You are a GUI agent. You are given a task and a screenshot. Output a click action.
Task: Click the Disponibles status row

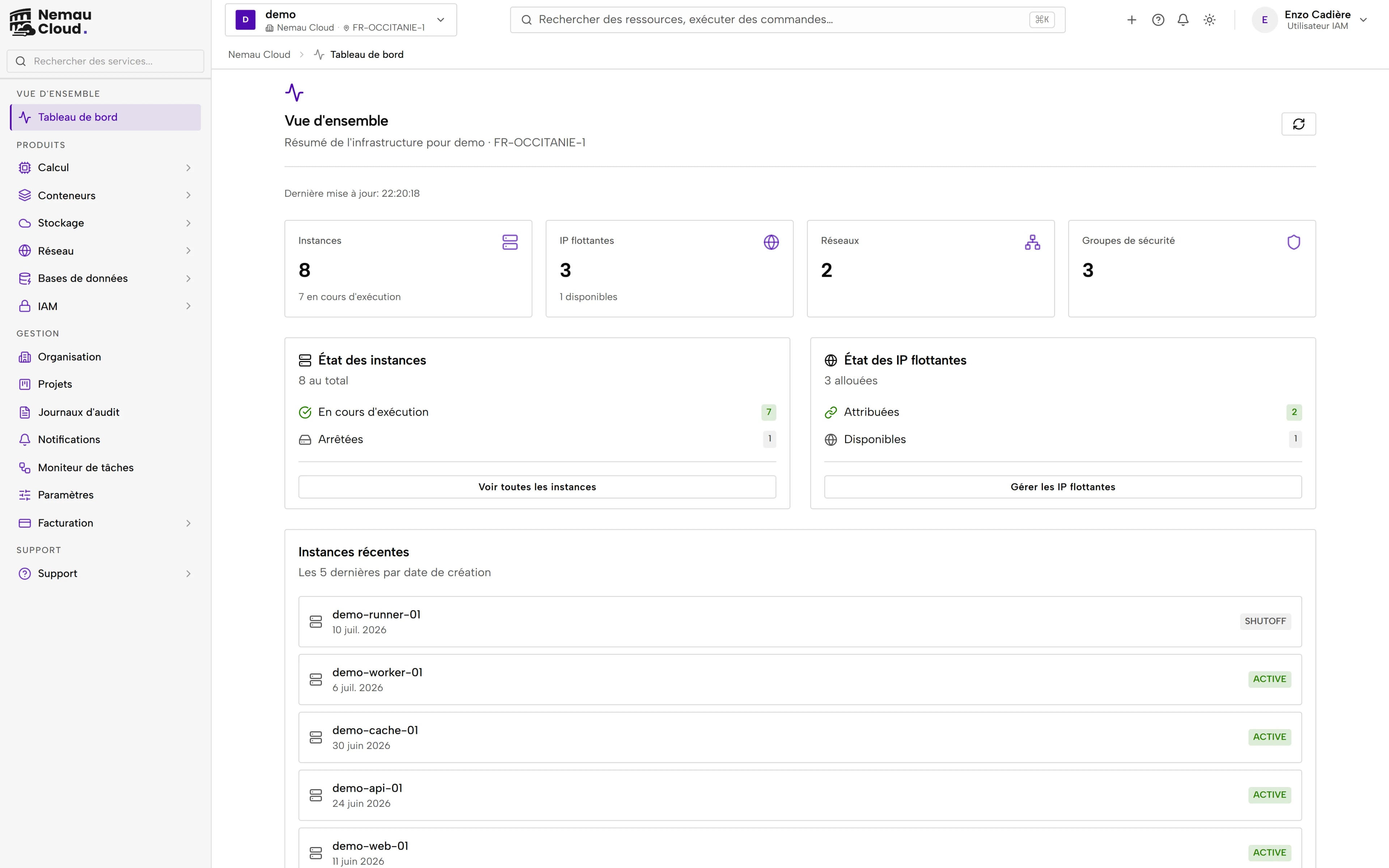coord(1062,440)
